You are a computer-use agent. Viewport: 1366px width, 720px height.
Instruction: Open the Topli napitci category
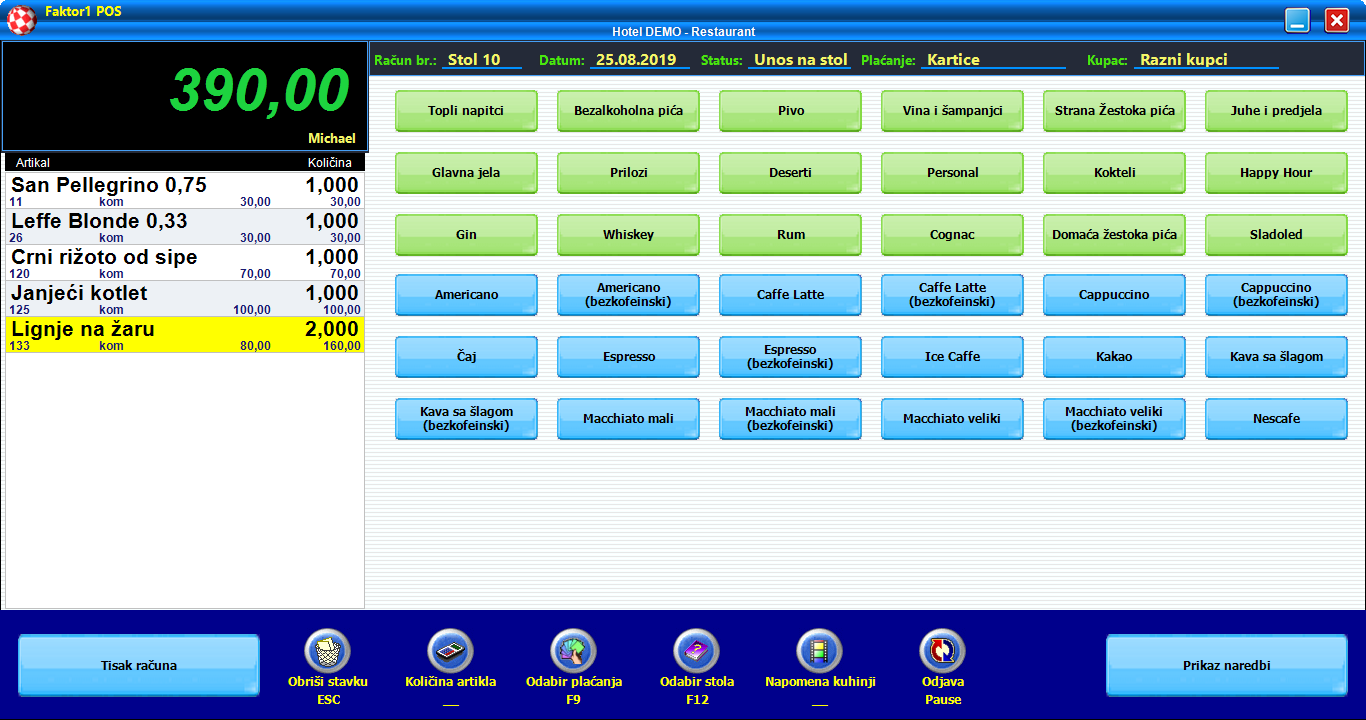[466, 111]
